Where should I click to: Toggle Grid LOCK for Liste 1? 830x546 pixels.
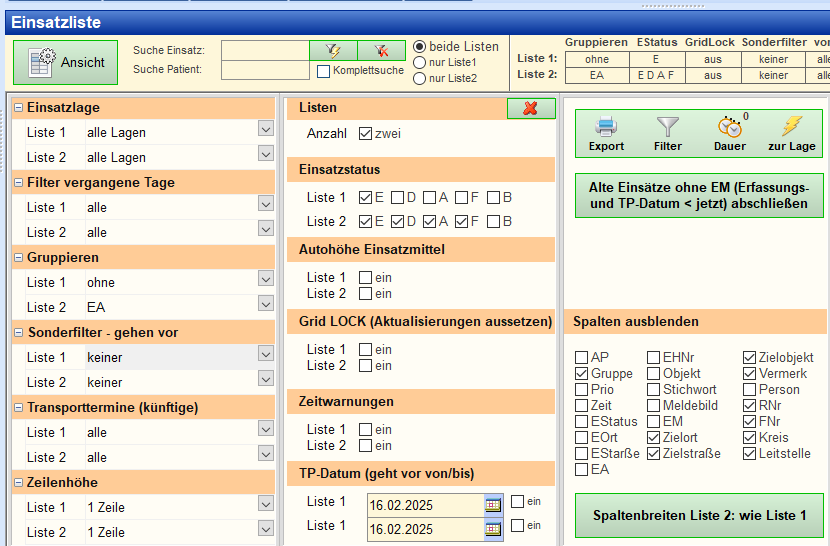pyautogui.click(x=365, y=349)
